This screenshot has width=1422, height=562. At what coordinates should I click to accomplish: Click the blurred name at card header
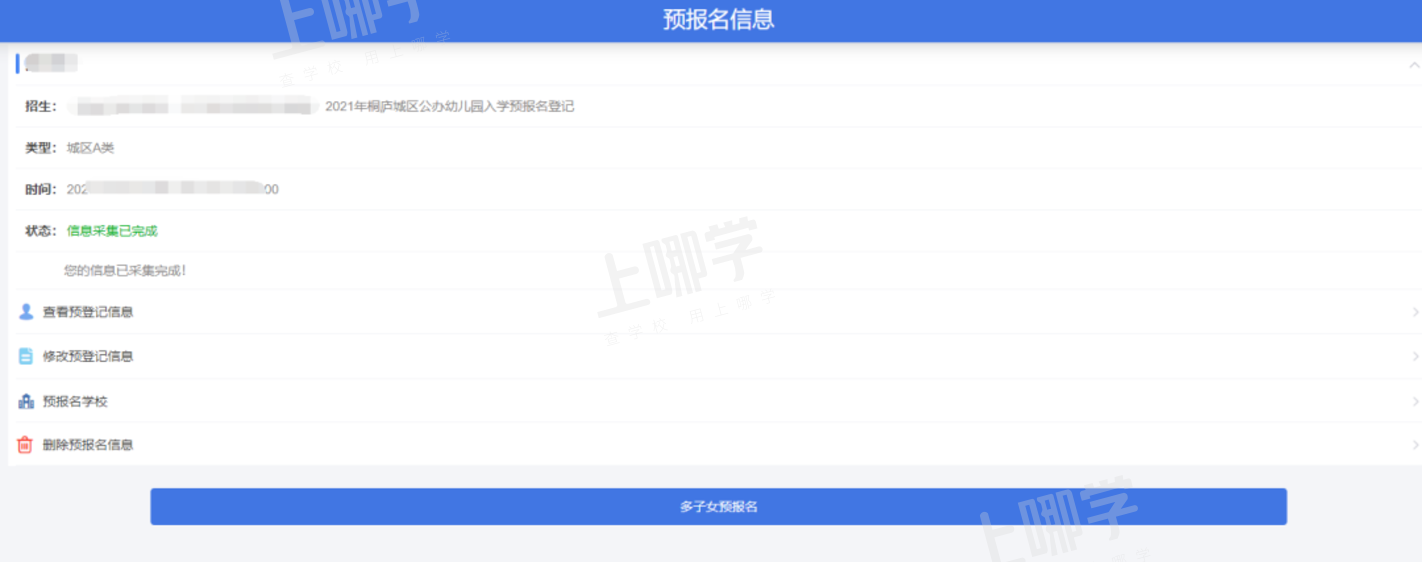52,64
